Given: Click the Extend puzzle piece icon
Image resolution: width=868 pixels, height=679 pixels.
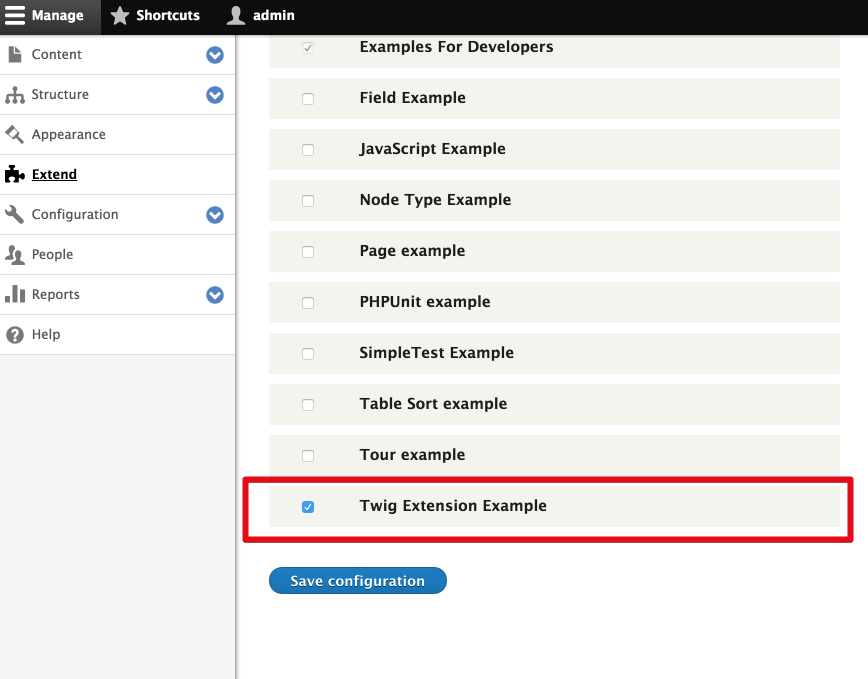Looking at the screenshot, I should [14, 174].
